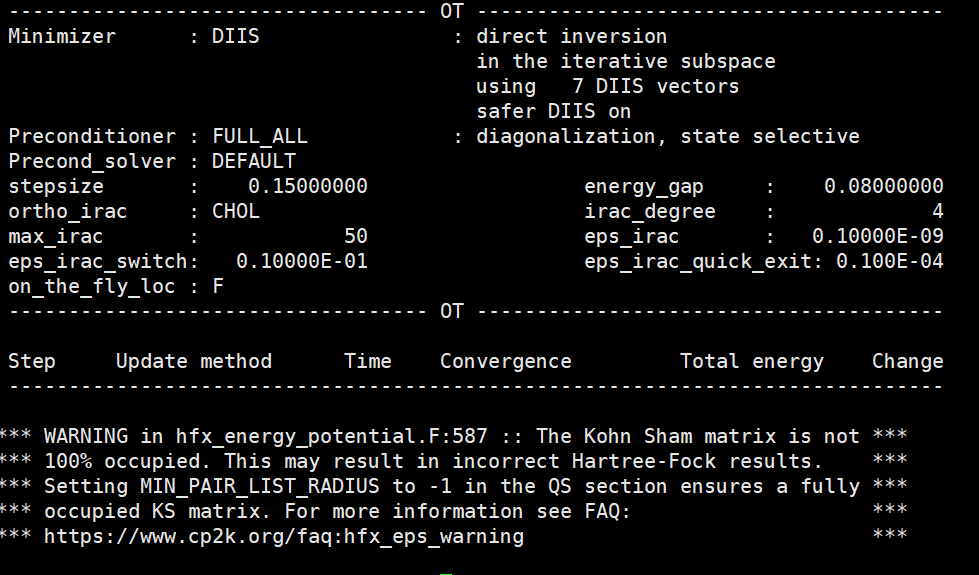
Task: Click the eps_irac value 0.10000E-09
Action: (877, 237)
